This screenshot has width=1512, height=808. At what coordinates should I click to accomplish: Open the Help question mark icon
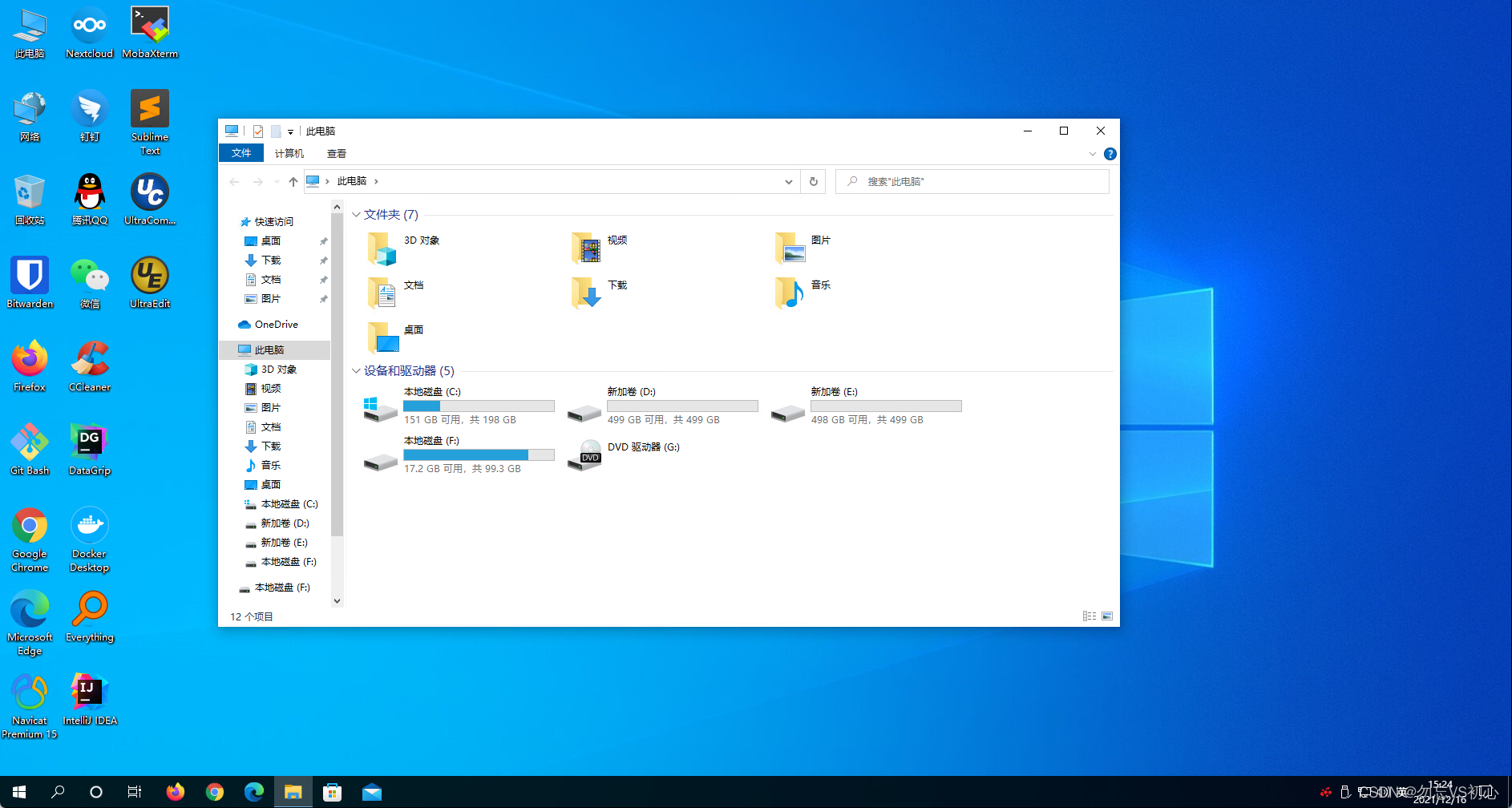[x=1110, y=154]
